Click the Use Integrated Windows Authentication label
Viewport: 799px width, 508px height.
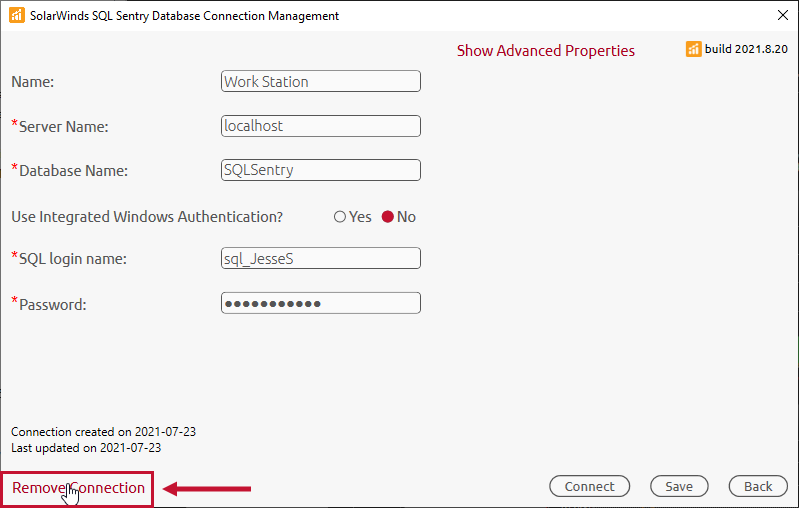click(147, 216)
